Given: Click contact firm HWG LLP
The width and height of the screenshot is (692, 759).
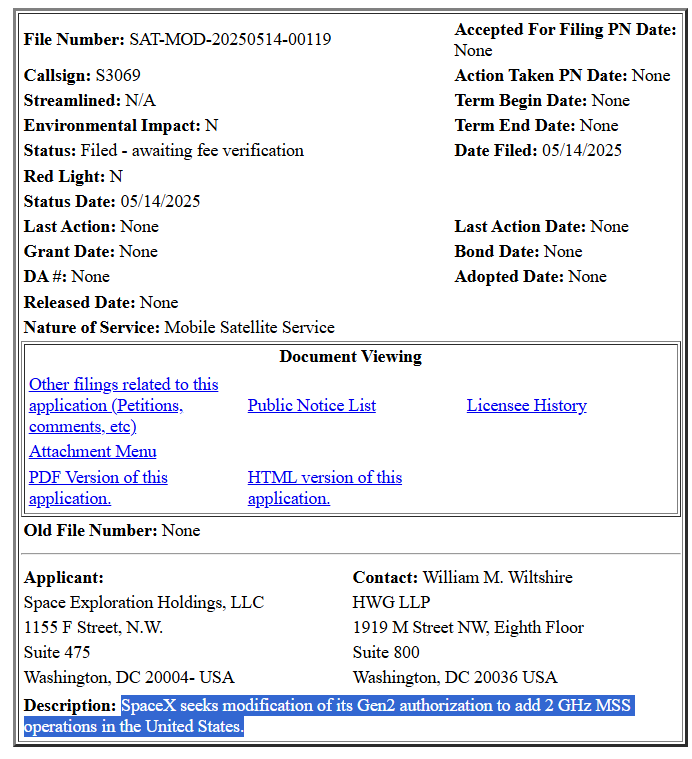Looking at the screenshot, I should 391,602.
